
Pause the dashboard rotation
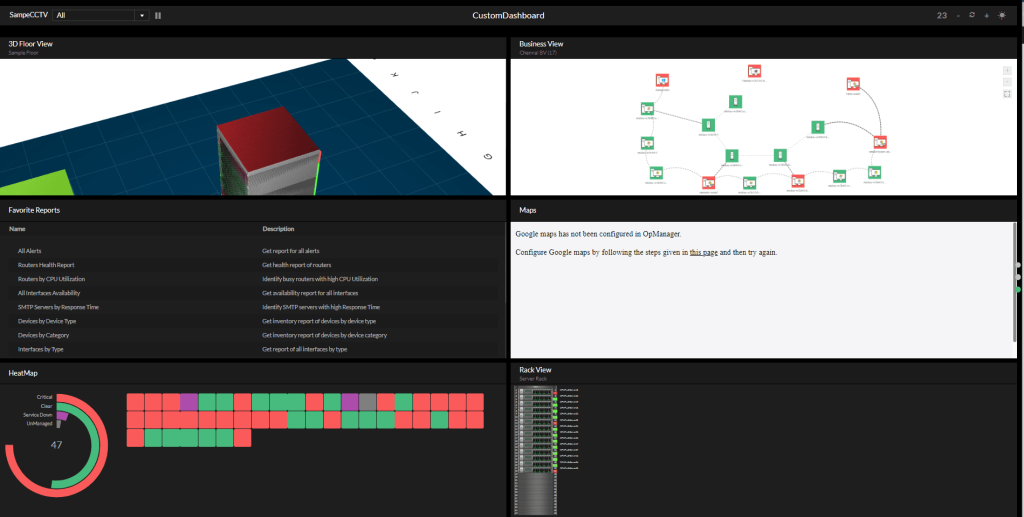pyautogui.click(x=158, y=16)
